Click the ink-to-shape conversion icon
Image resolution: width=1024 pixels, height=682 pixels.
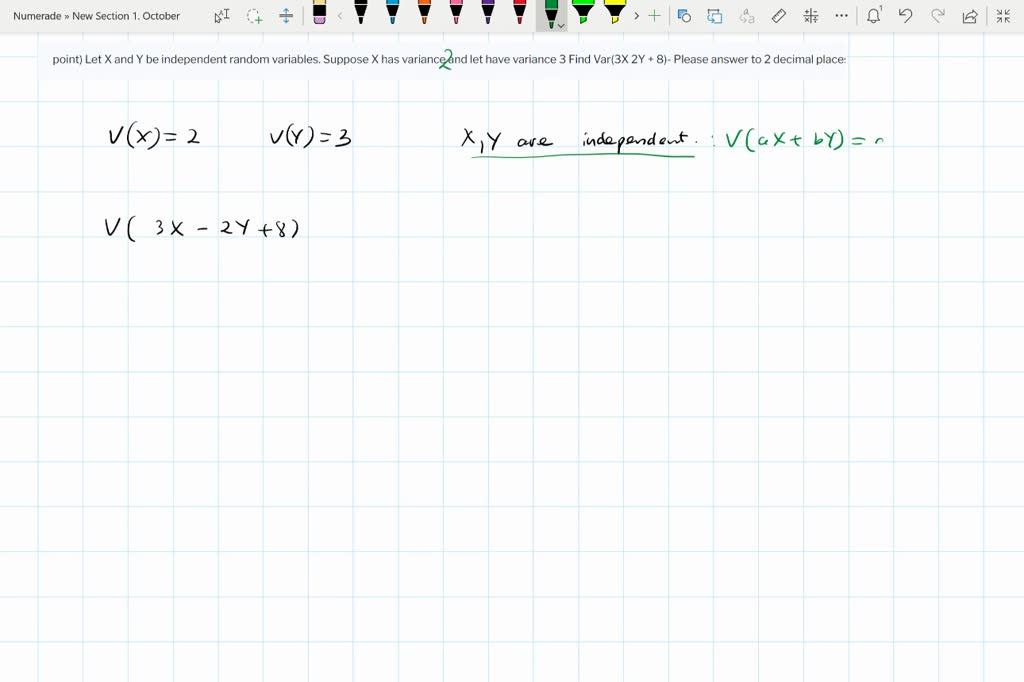[683, 15]
